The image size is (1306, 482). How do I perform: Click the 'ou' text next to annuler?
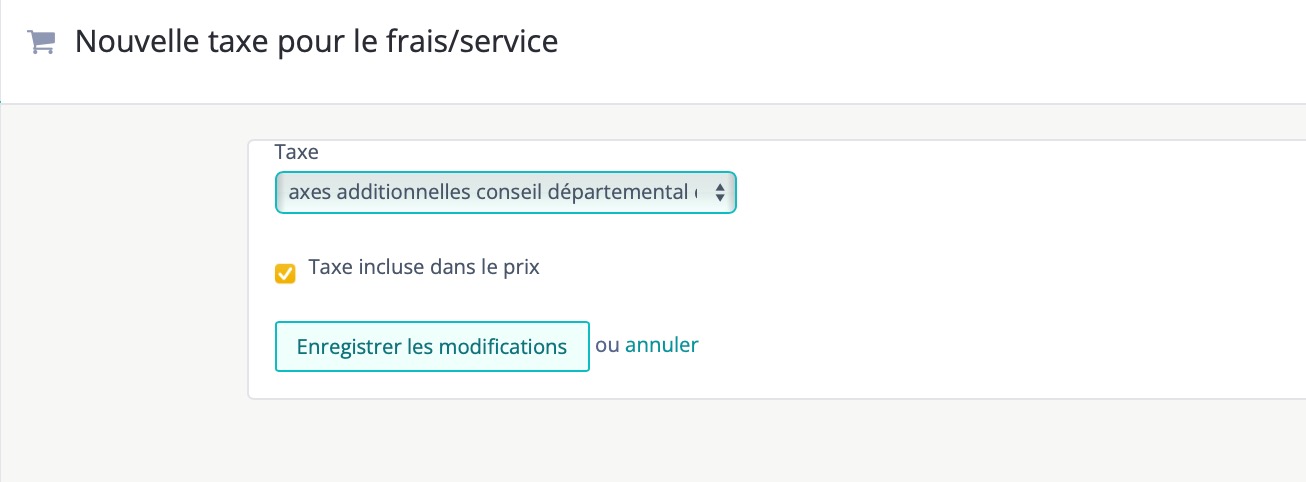click(607, 345)
